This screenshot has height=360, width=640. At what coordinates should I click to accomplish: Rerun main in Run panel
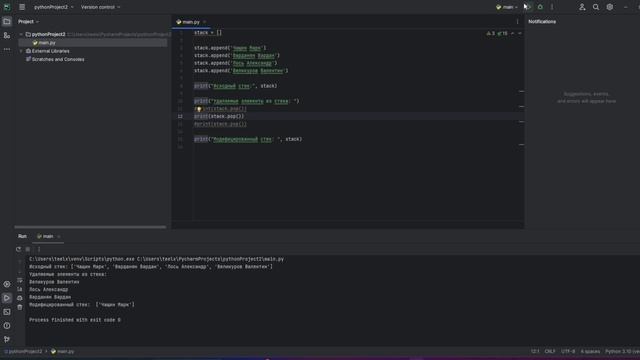[18, 249]
